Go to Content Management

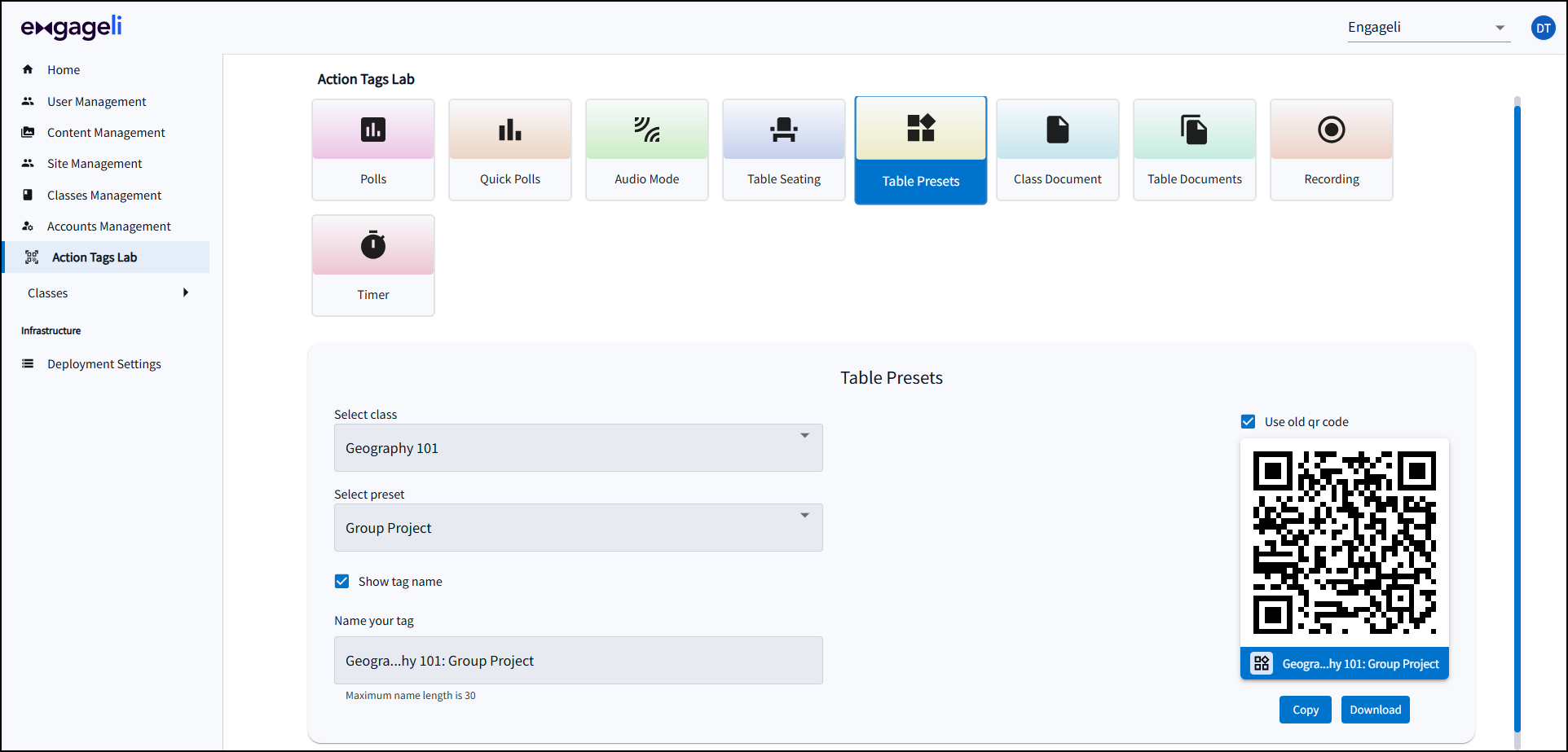(x=106, y=132)
